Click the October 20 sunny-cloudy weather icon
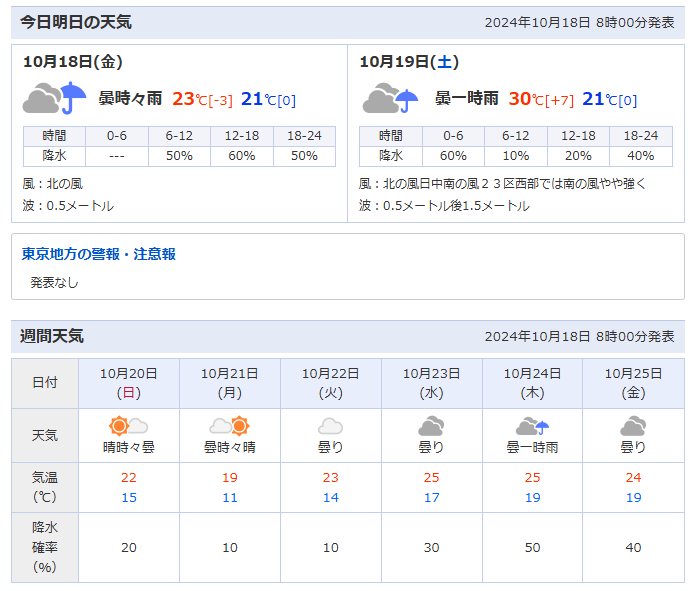Screen dimensions: 694x591 click(129, 426)
